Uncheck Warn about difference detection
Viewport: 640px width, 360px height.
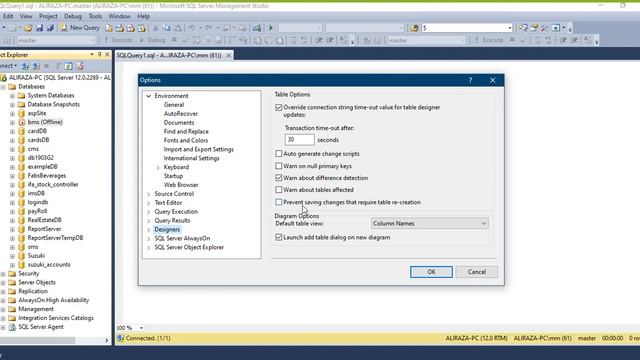point(278,178)
